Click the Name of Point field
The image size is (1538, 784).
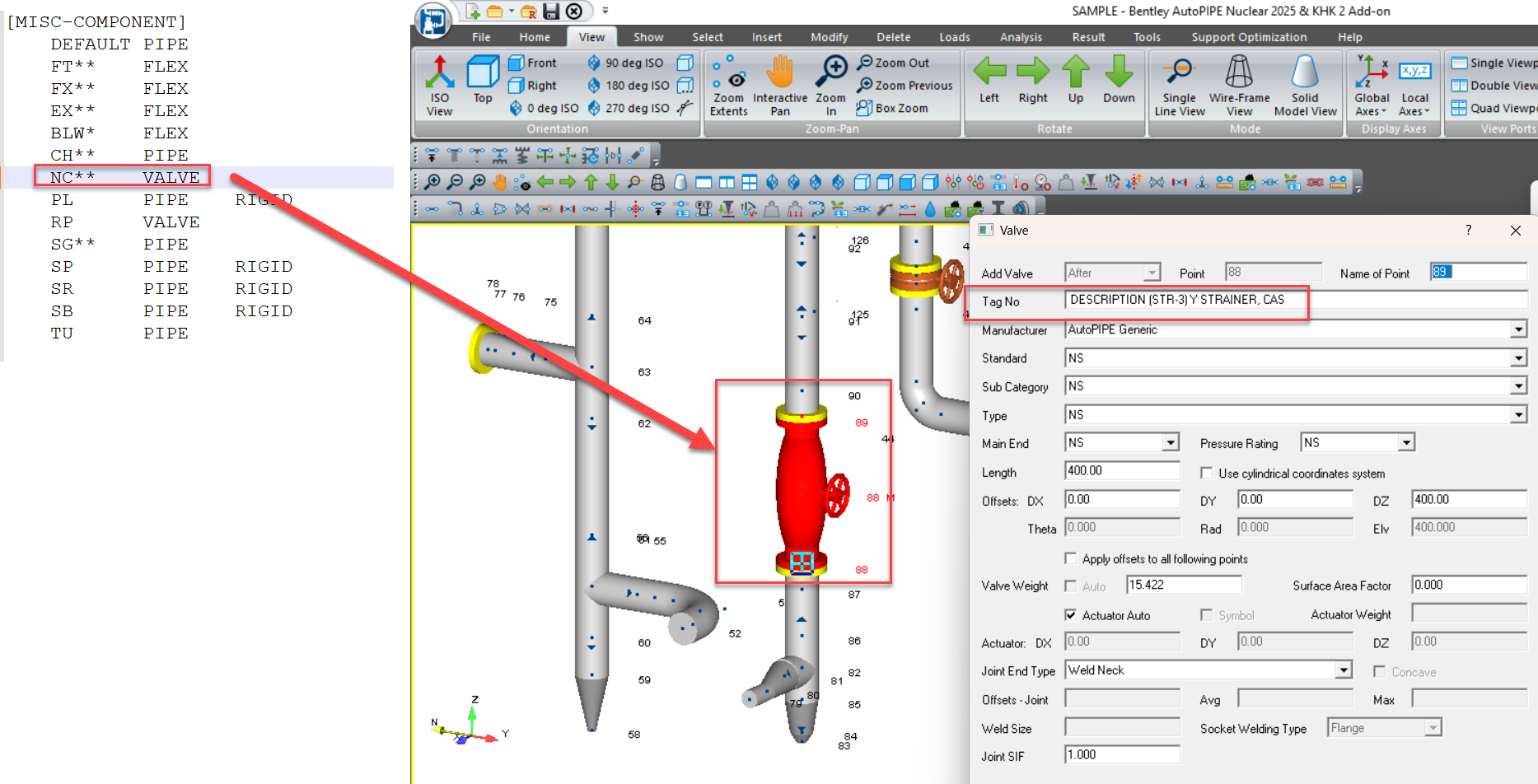pyautogui.click(x=1479, y=272)
